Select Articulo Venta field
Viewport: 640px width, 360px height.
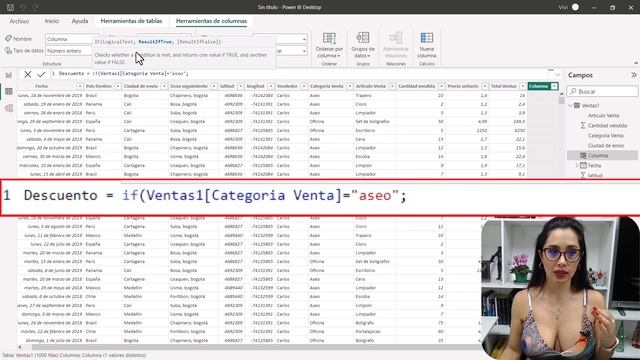pyautogui.click(x=603, y=116)
